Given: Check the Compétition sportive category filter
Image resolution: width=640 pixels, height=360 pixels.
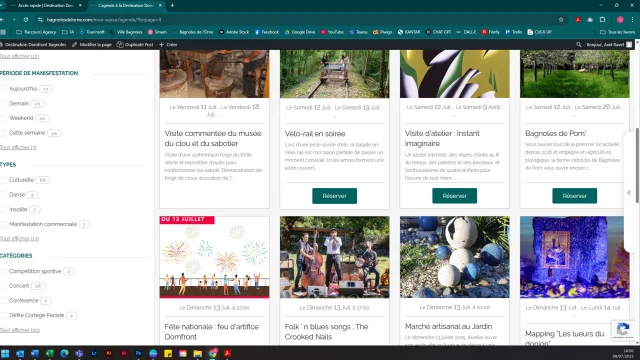Looking at the screenshot, I should pyautogui.click(x=3, y=271).
